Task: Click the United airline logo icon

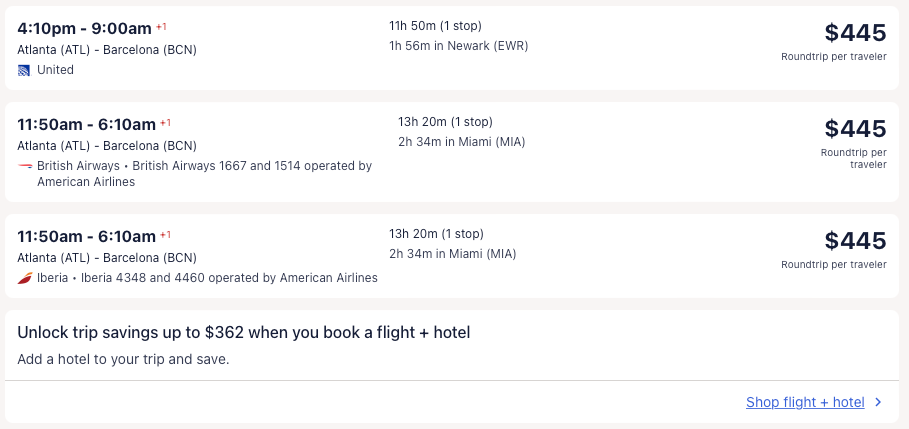Action: 24,70
